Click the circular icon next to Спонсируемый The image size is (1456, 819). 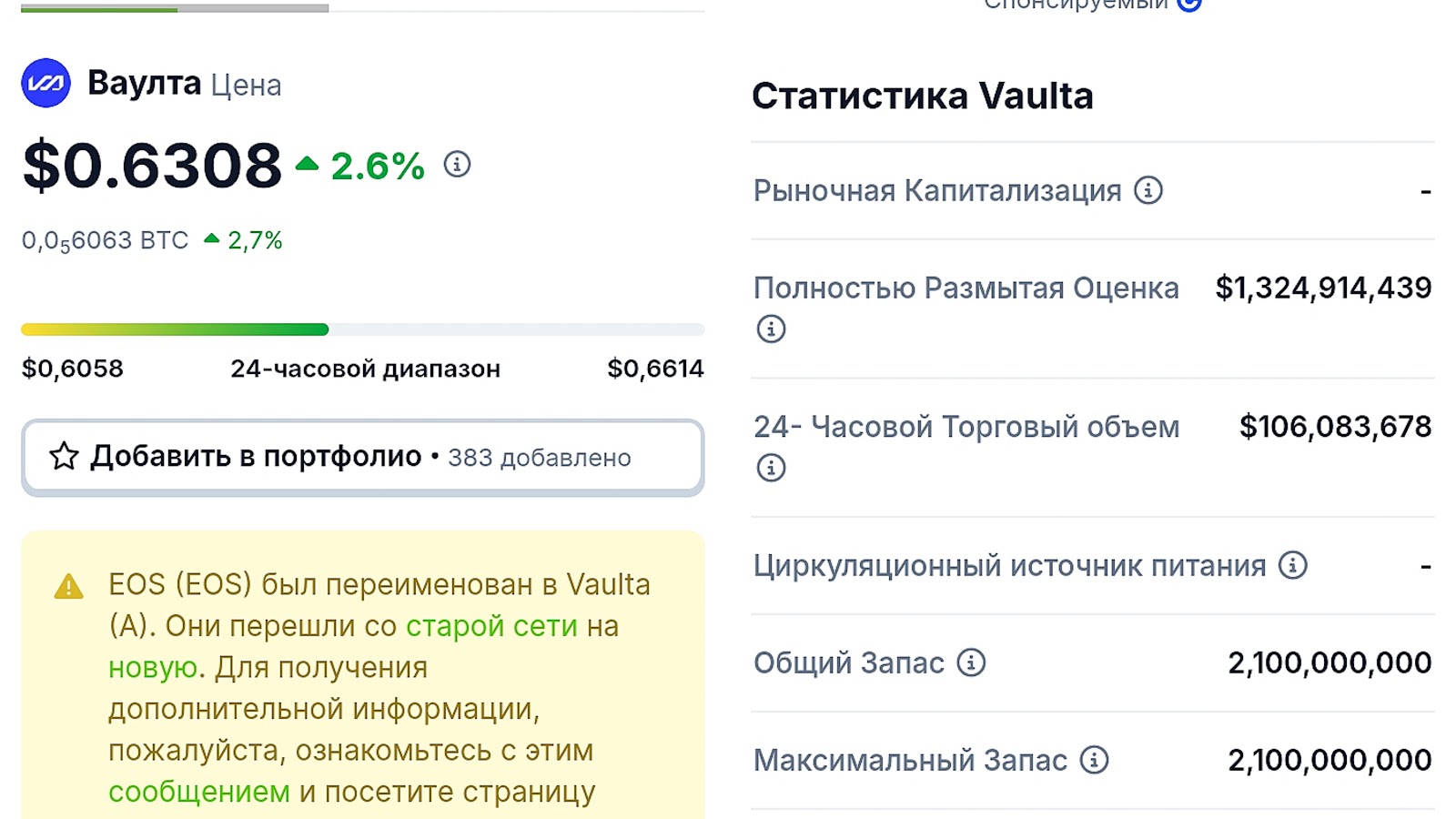(x=1189, y=5)
